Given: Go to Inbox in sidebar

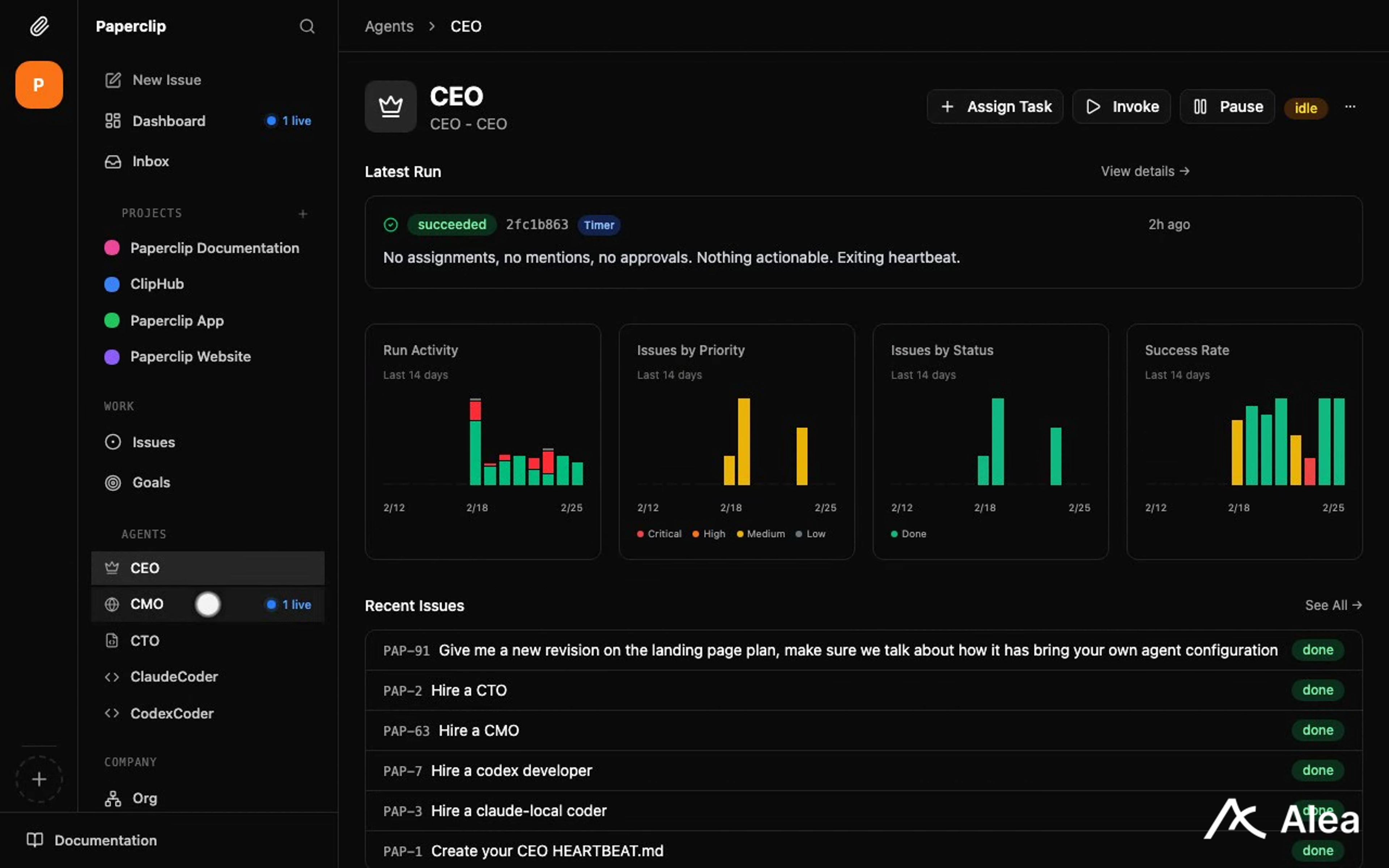Looking at the screenshot, I should [150, 161].
